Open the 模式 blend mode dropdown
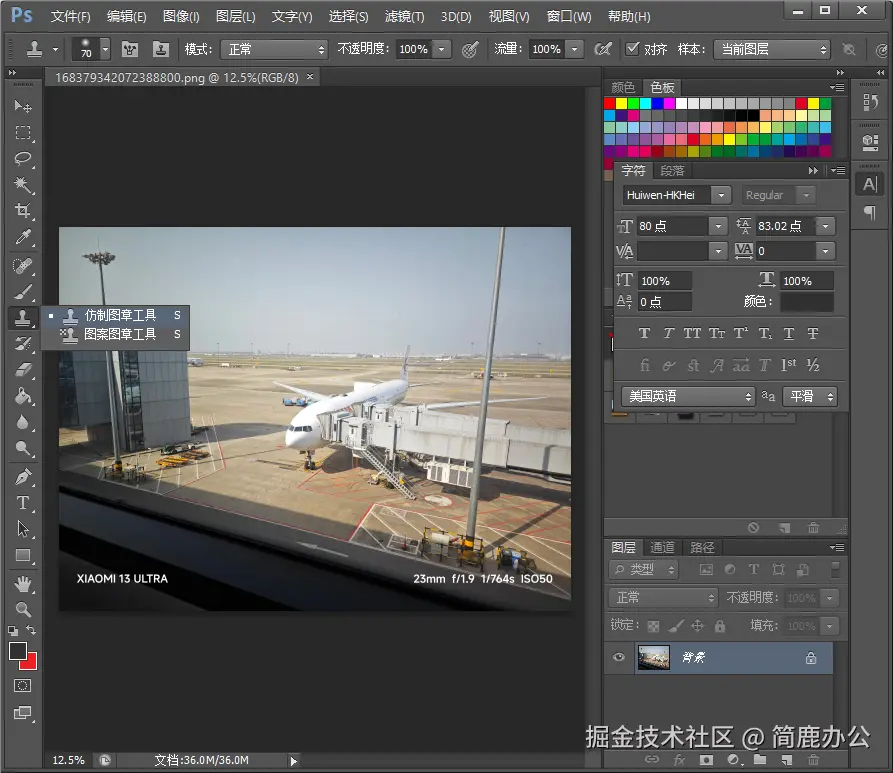This screenshot has height=773, width=893. click(275, 50)
